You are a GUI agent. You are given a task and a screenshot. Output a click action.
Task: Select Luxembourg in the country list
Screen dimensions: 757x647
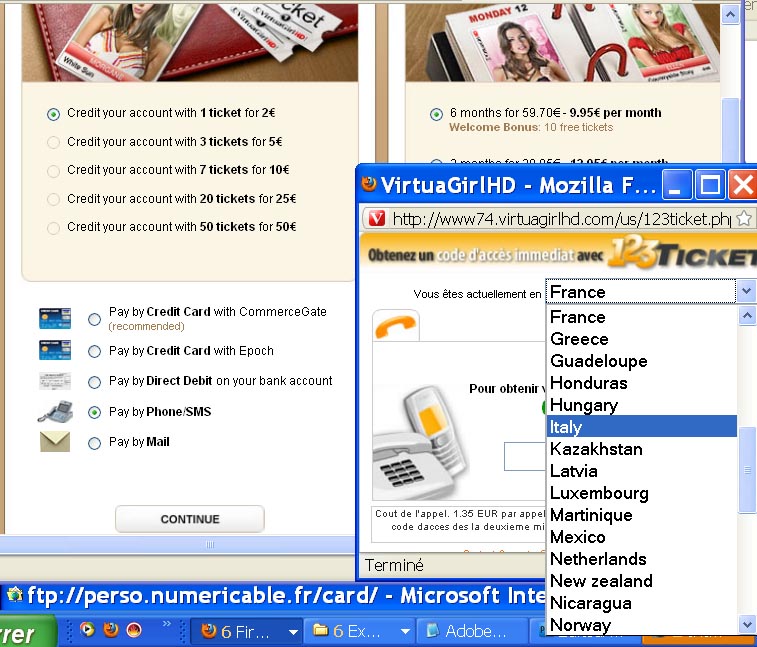642,493
